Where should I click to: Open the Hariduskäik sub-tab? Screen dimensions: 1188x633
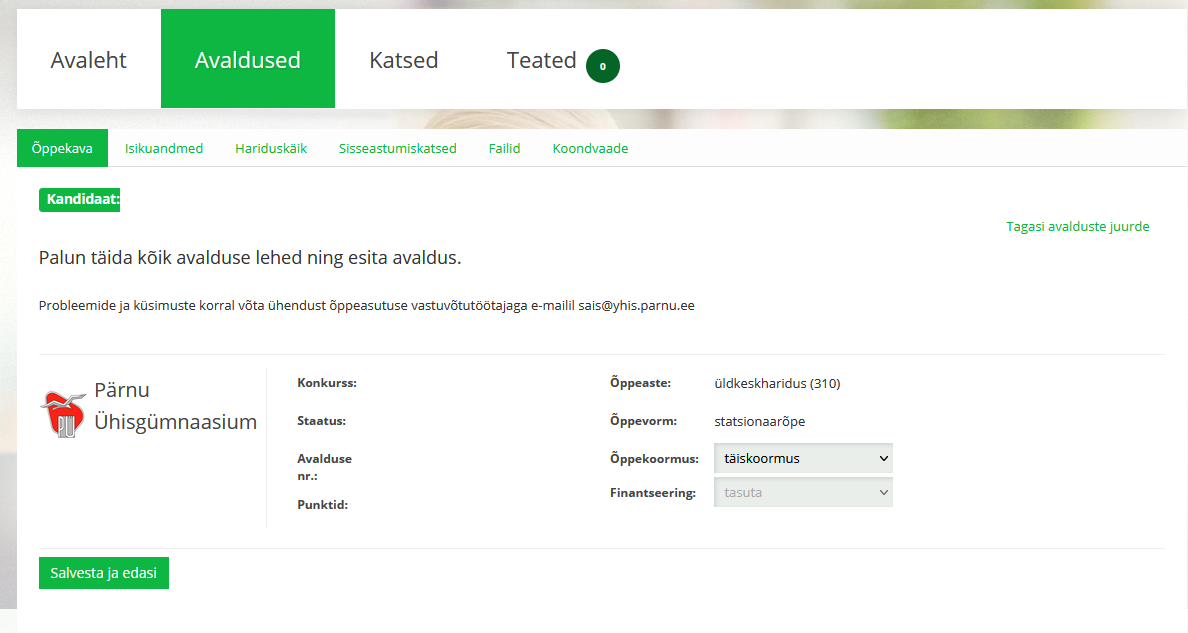coord(271,149)
